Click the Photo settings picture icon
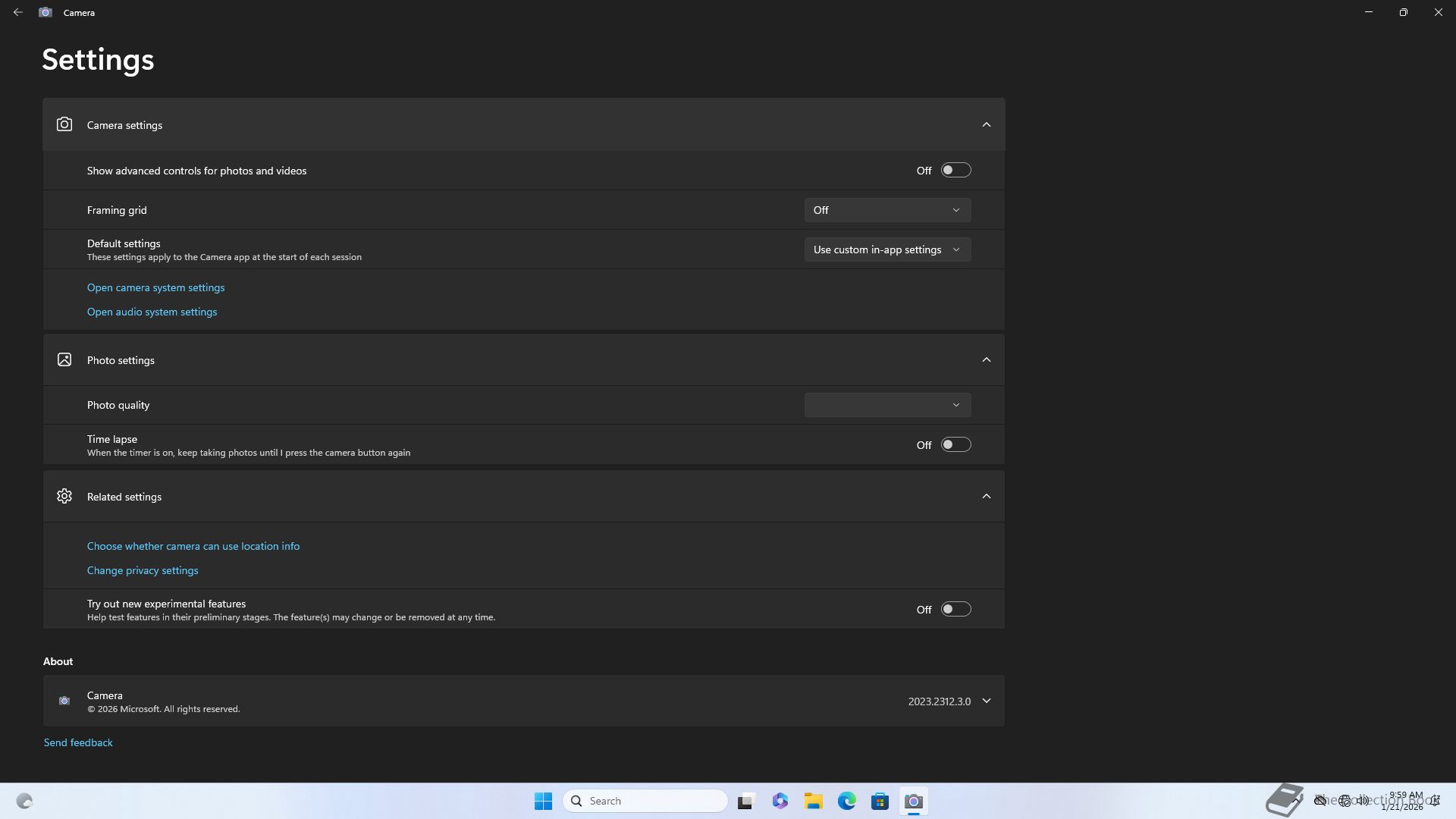1456x819 pixels. [64, 359]
